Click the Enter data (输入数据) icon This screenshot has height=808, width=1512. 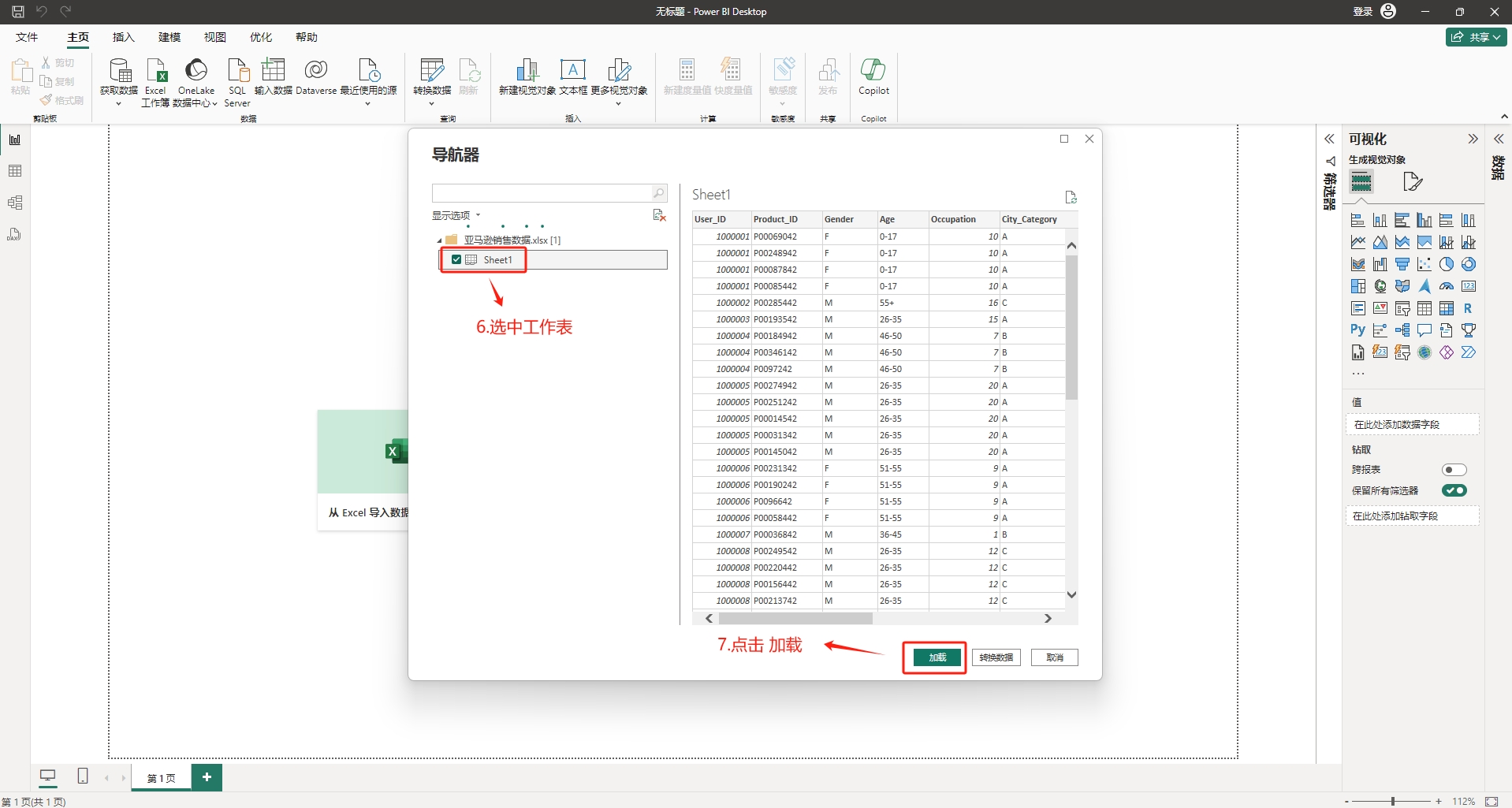pos(273,70)
